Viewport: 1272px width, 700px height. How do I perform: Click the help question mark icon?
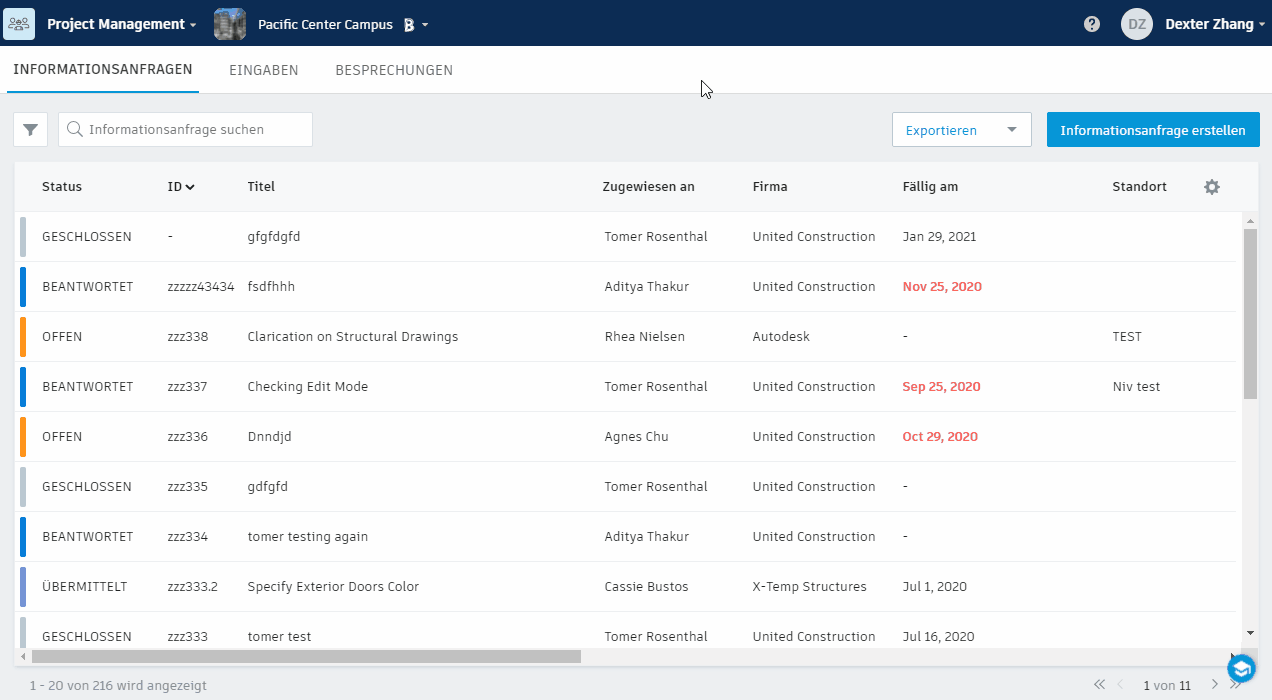click(x=1092, y=24)
